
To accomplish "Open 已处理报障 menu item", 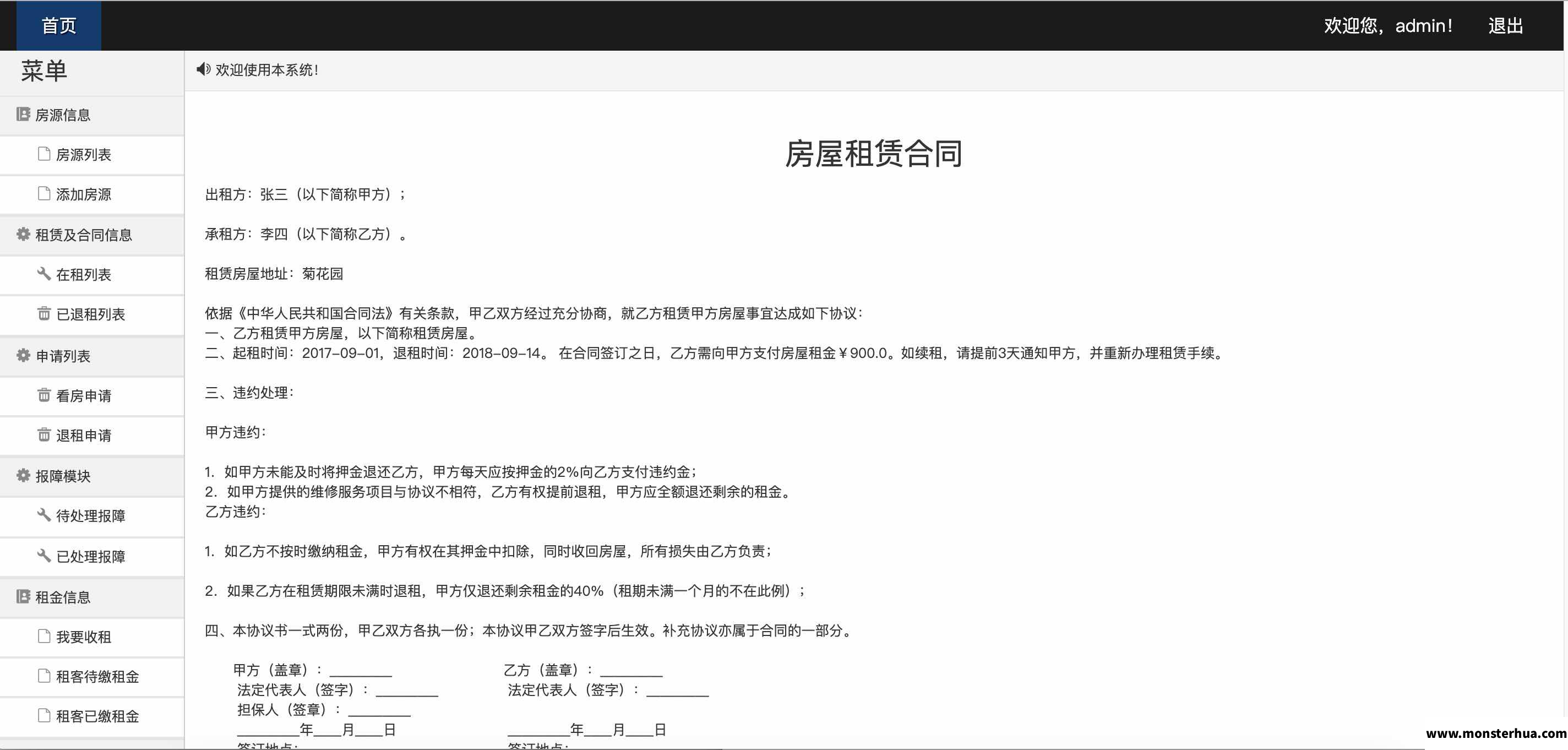I will [x=92, y=556].
